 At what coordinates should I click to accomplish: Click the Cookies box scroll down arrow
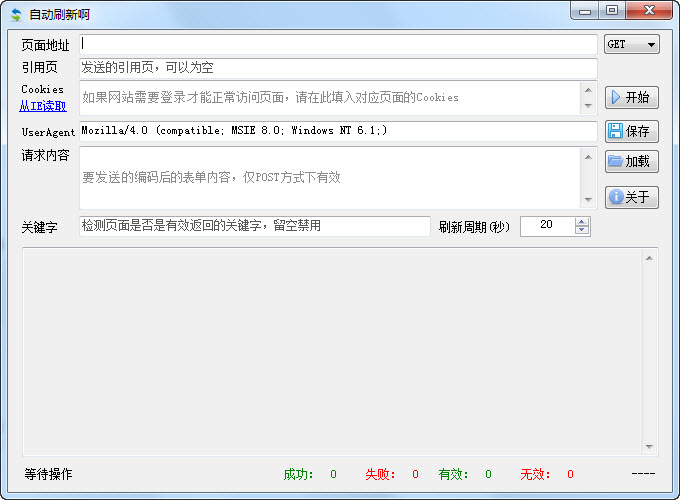point(588,106)
